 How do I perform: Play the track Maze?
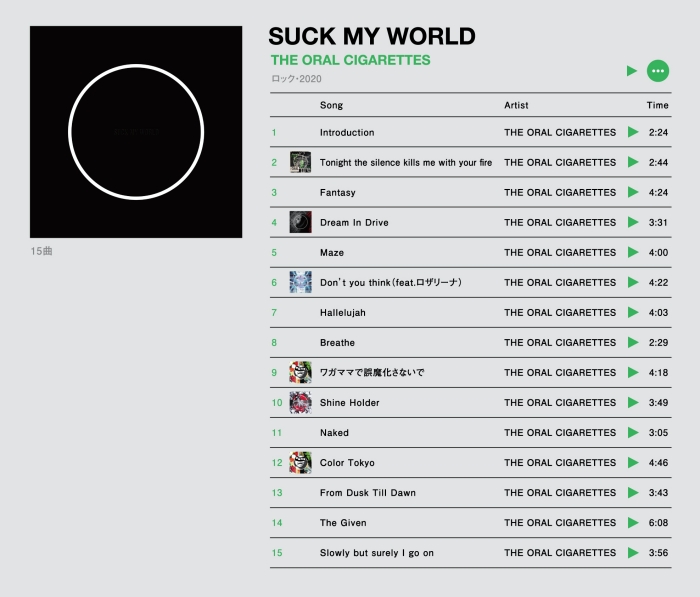click(633, 252)
